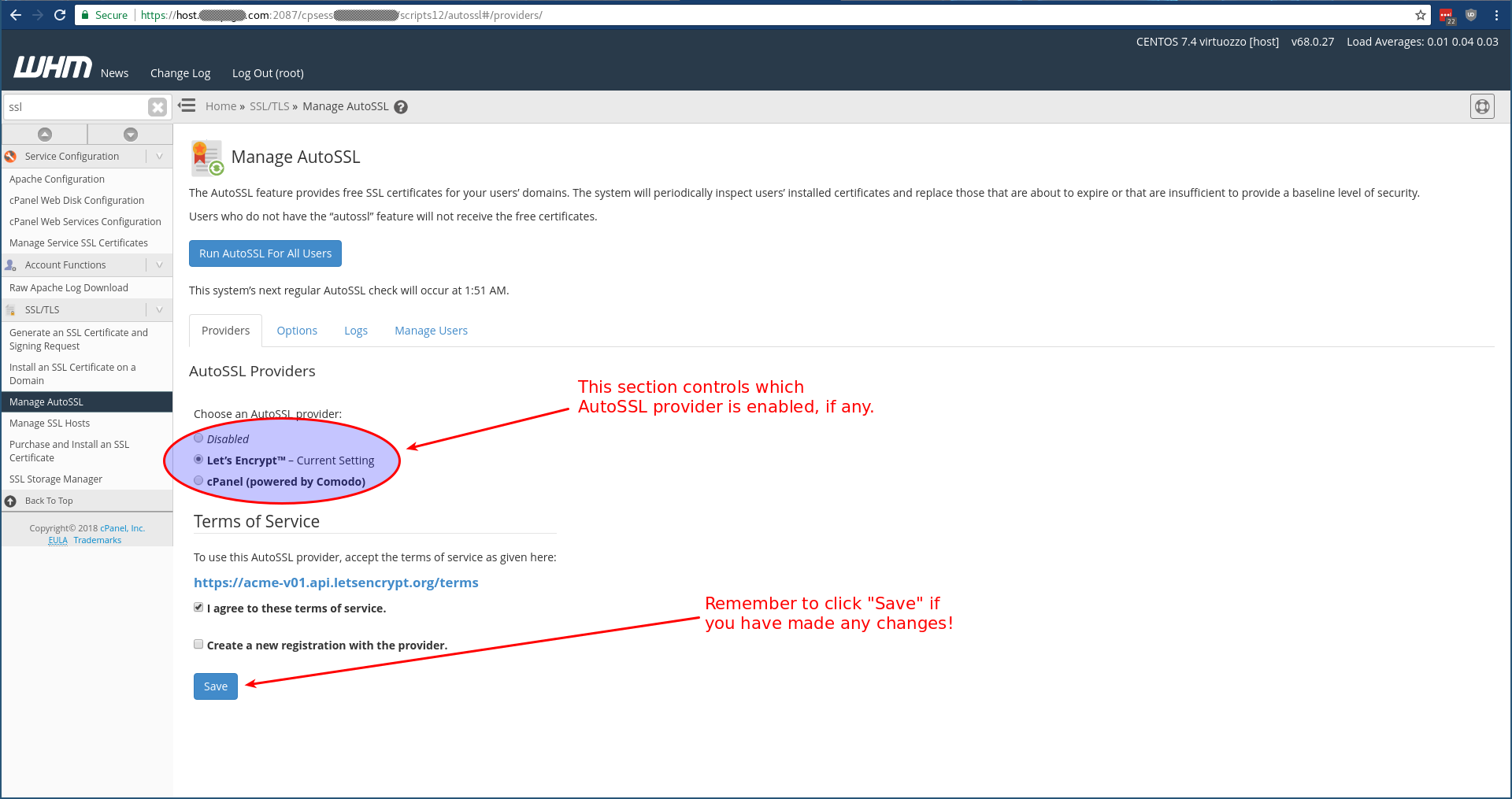
Task: Select the Disabled provider option
Action: (x=198, y=438)
